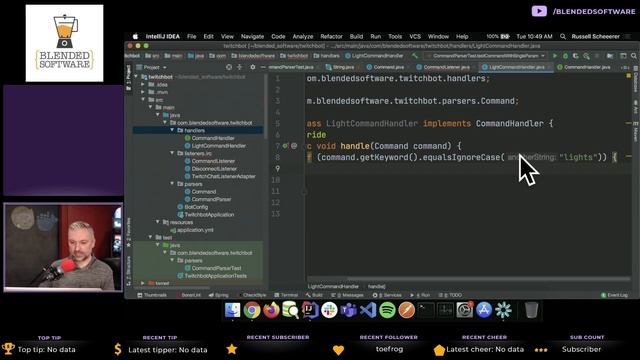
Task: Open the Trash in the dock
Action: [531, 310]
